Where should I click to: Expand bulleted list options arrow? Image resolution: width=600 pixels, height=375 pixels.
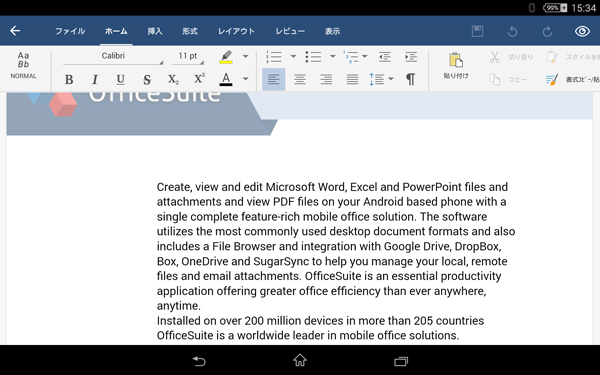click(x=333, y=57)
